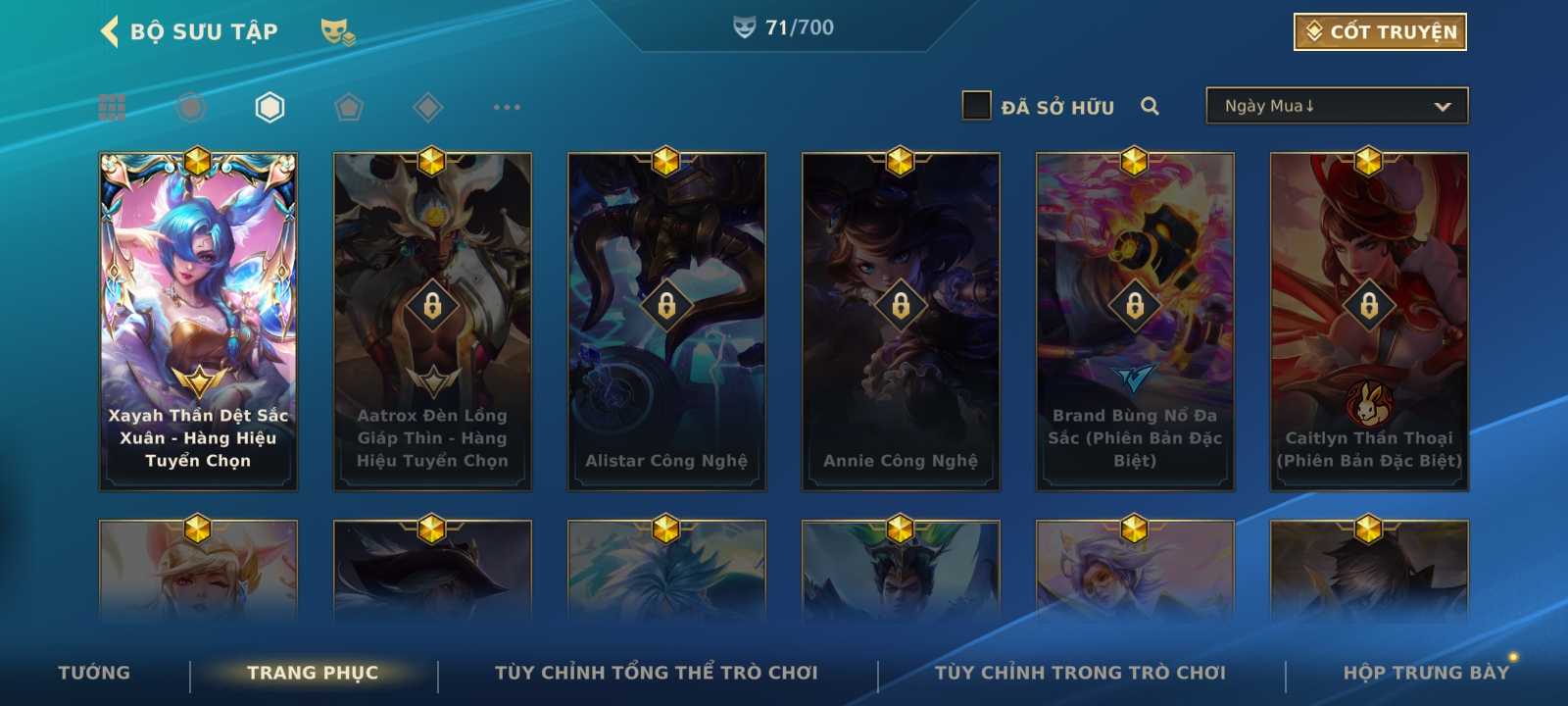The image size is (1568, 706).
Task: Open more filters three-dots icon
Action: [507, 107]
